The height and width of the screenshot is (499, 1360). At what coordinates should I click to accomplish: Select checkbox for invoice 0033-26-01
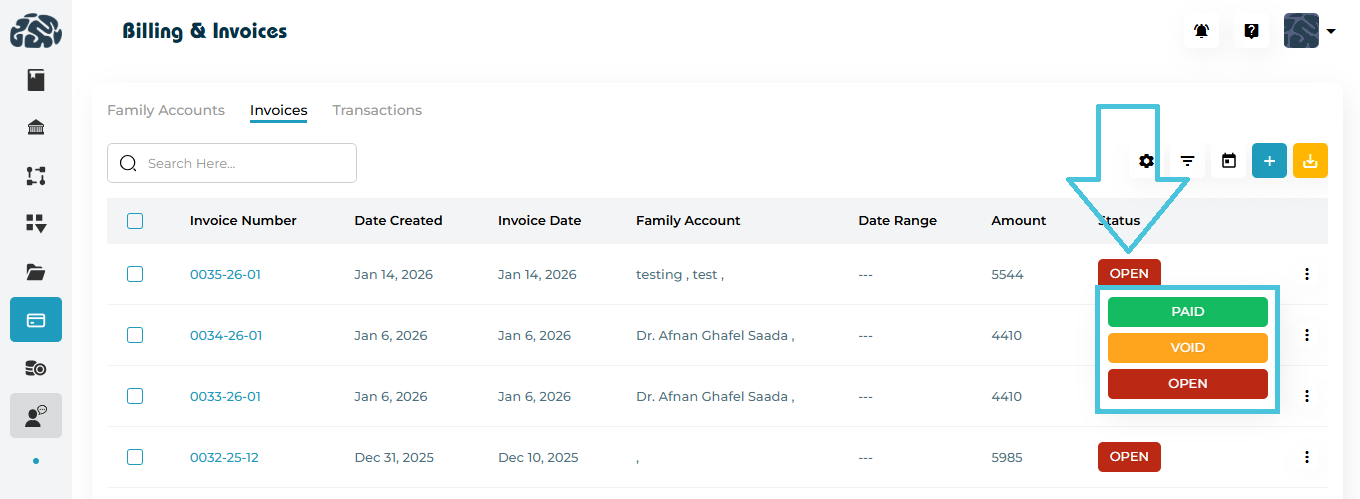tap(135, 396)
